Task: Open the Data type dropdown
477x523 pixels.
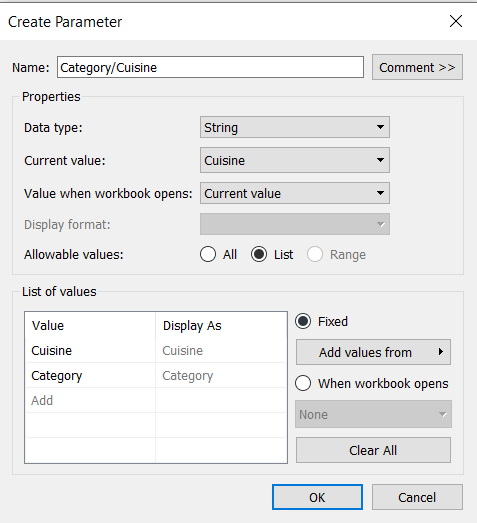Action: click(295, 127)
